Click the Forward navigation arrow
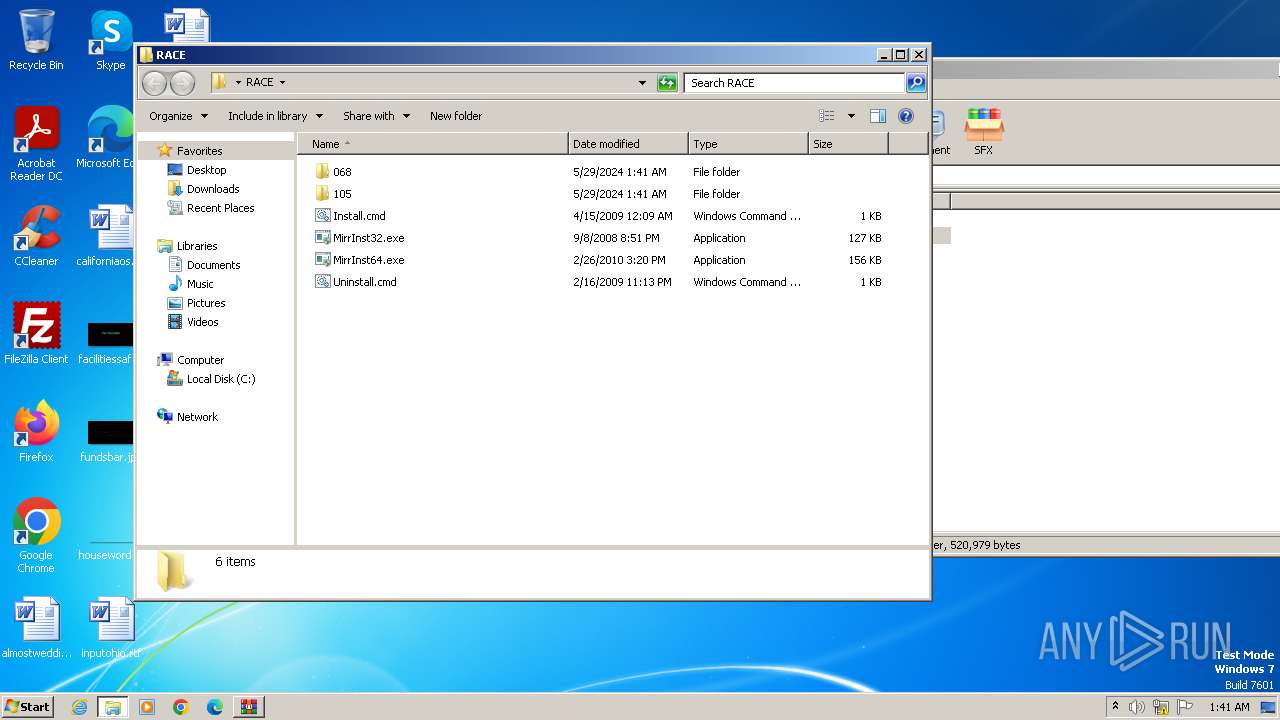Screen dimensions: 1280x720 pyautogui.click(x=182, y=83)
